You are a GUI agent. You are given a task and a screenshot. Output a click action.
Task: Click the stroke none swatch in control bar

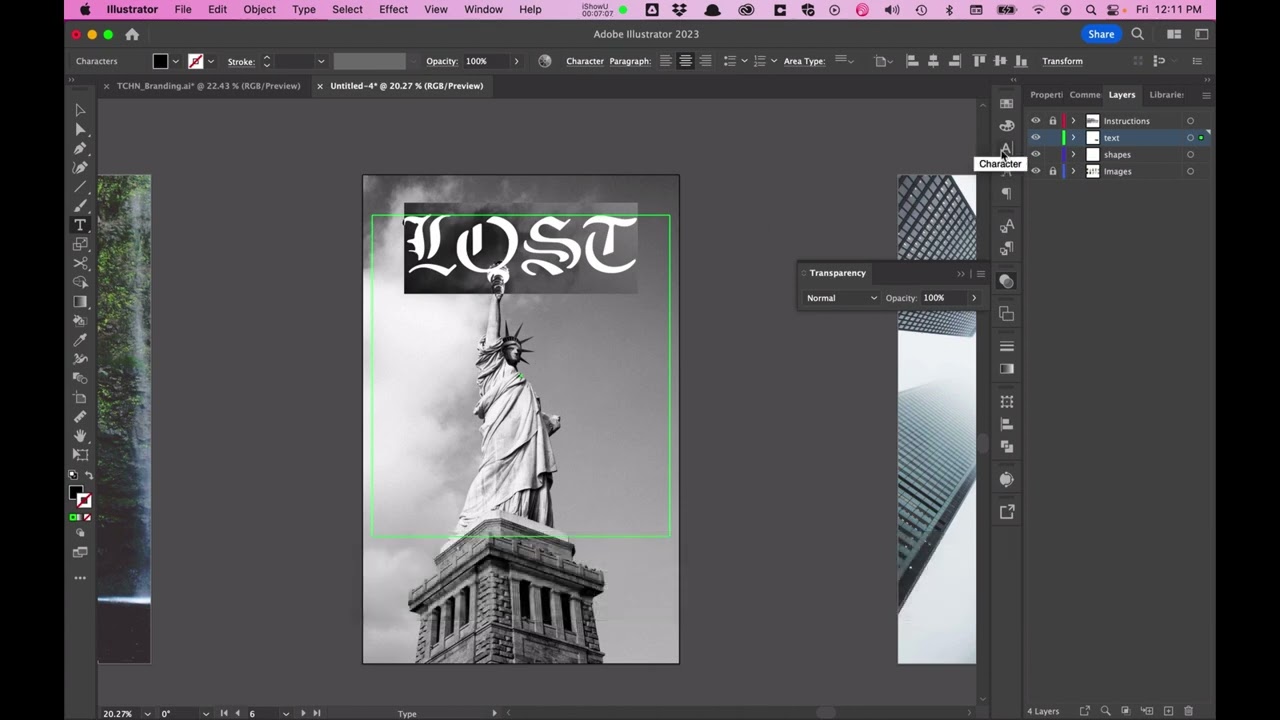click(x=195, y=61)
